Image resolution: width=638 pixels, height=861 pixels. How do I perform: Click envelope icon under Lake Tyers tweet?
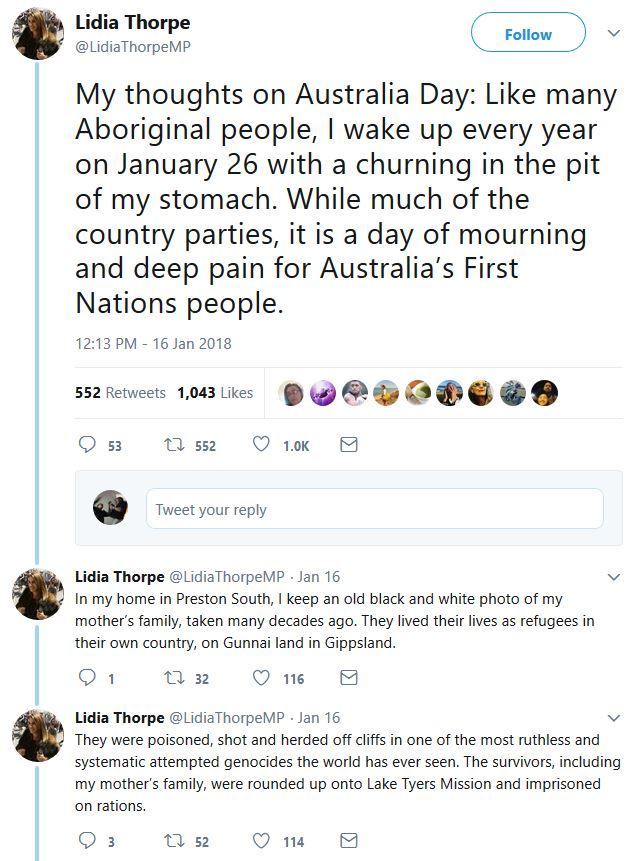(x=349, y=841)
